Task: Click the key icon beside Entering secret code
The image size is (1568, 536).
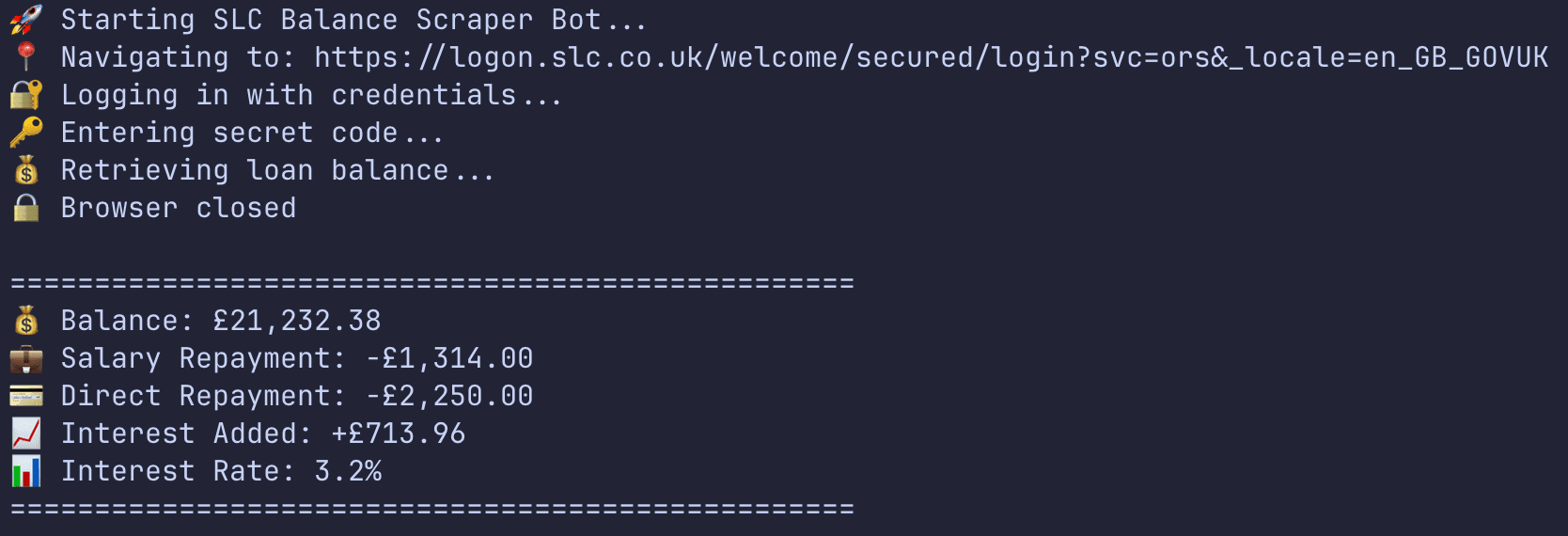Action: click(x=26, y=133)
